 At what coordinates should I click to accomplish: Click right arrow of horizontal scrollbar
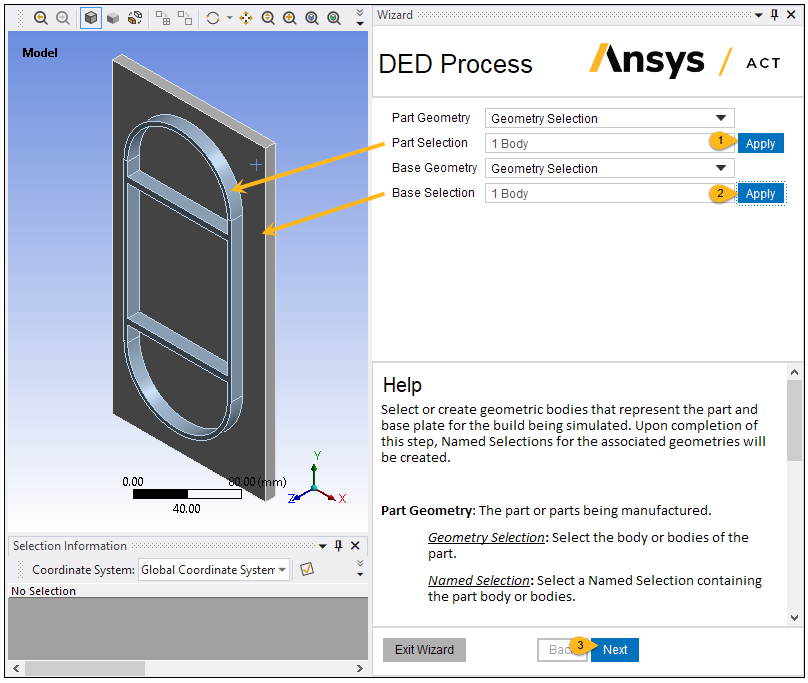[360, 669]
